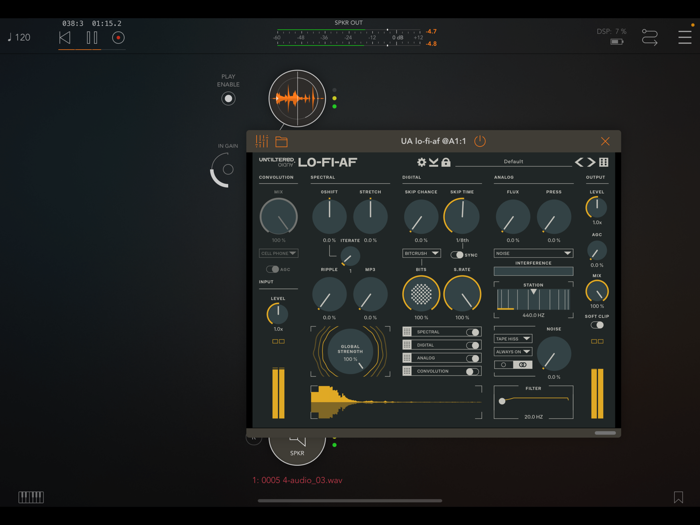Open the Default preset name field
700x525 pixels.
513,162
